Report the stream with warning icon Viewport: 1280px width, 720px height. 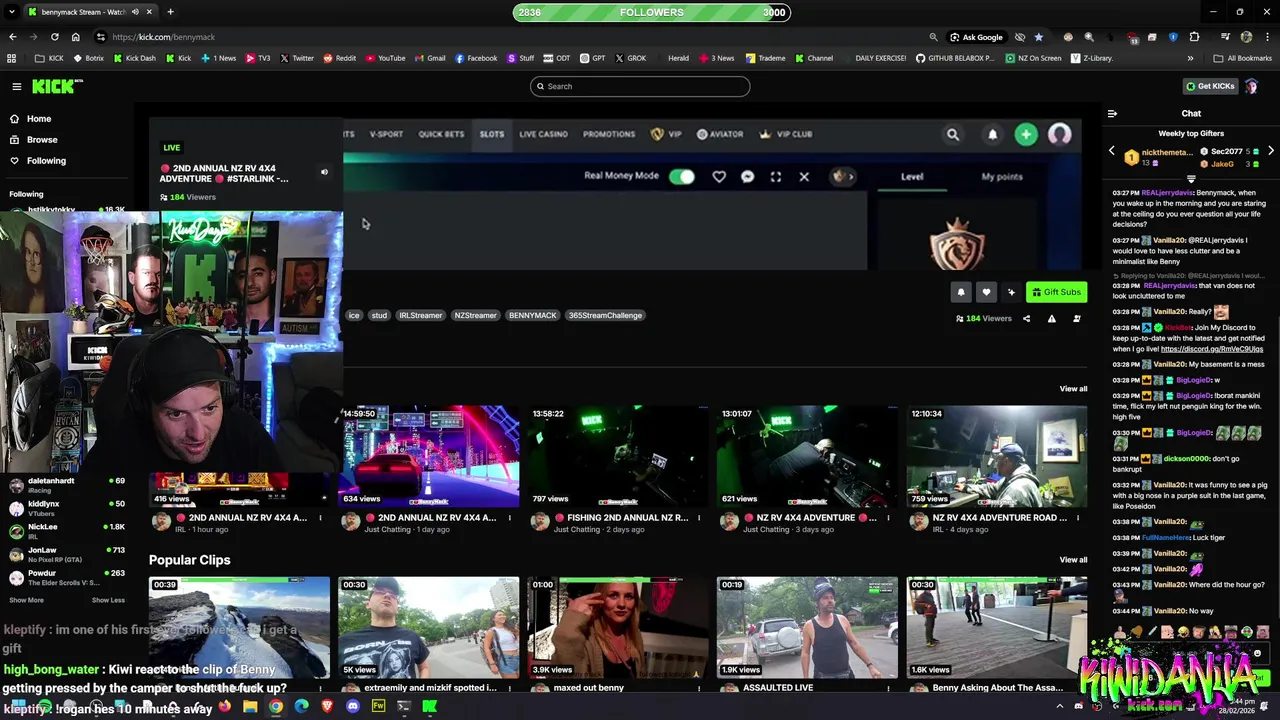1051,319
